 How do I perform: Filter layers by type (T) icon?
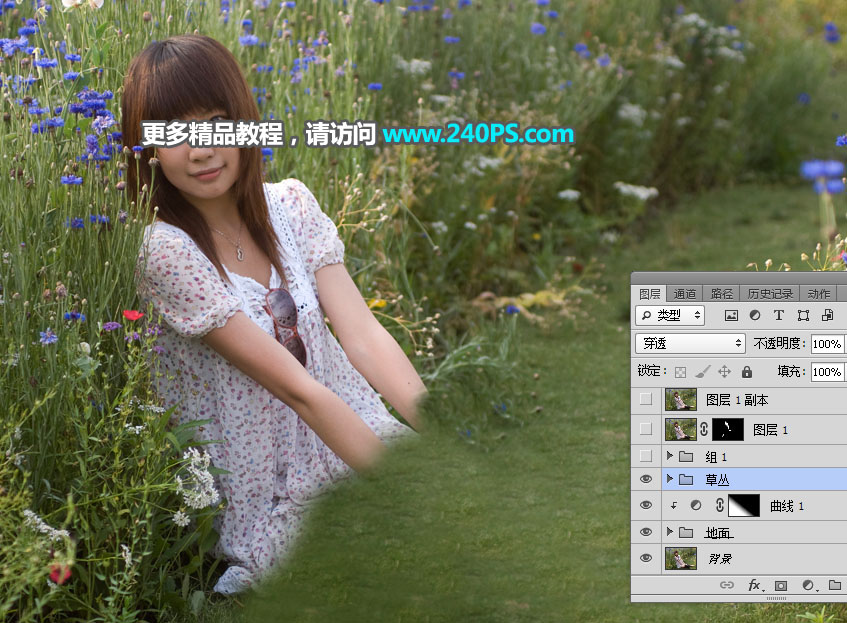778,316
